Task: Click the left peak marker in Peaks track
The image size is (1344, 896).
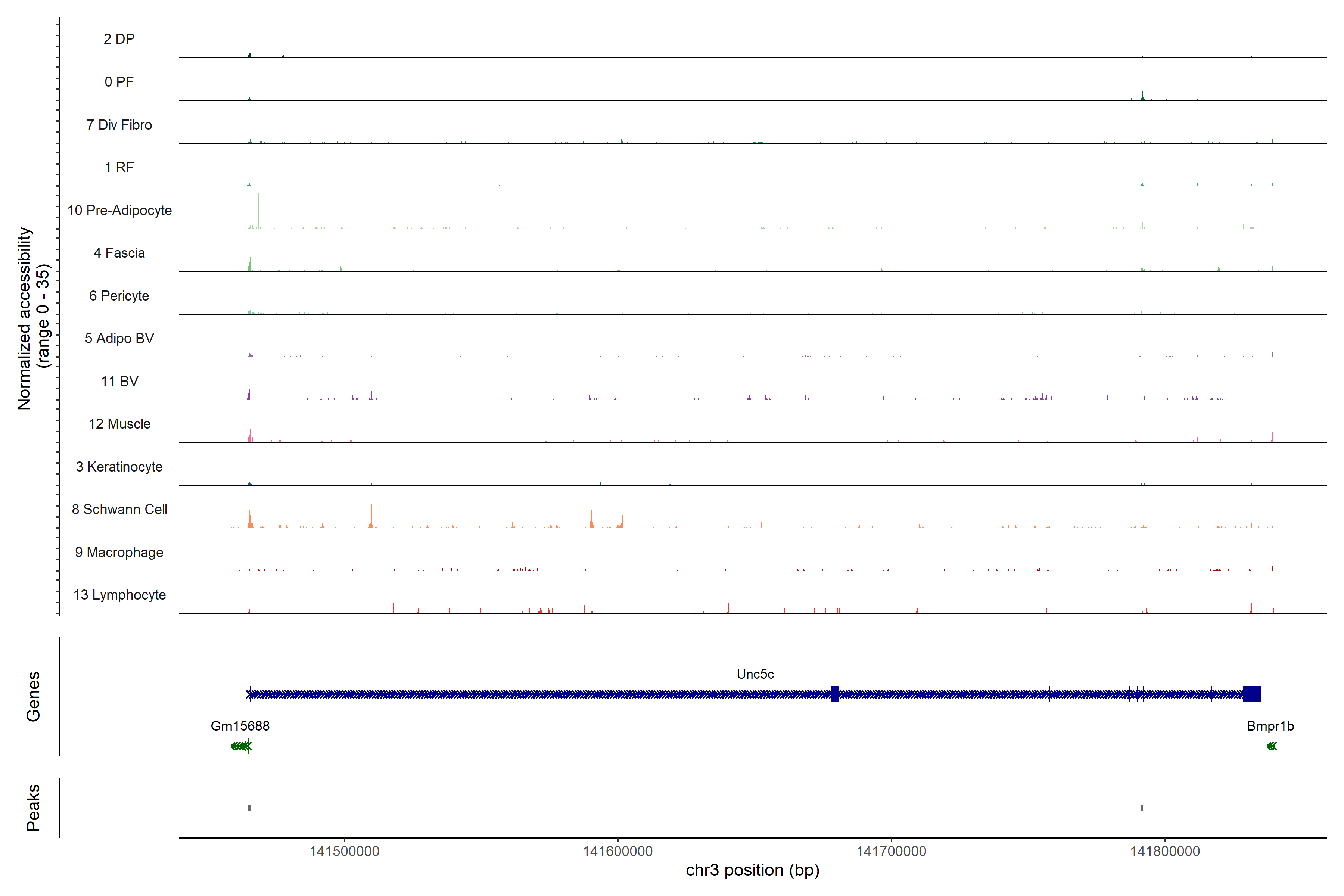Action: pyautogui.click(x=249, y=808)
